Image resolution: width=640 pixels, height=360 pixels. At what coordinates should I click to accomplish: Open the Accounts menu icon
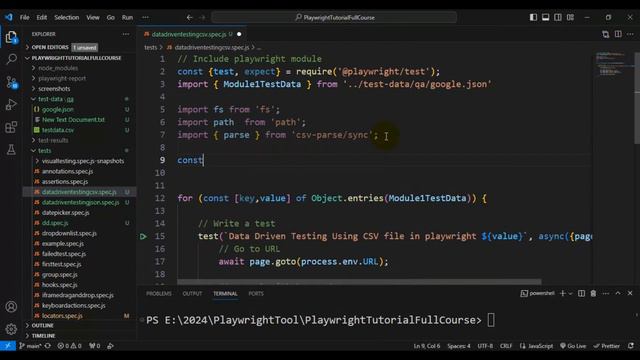coord(11,307)
